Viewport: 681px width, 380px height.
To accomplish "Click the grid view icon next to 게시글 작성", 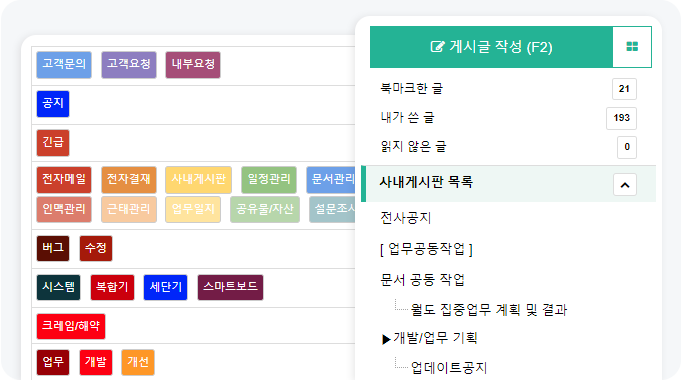I will click(x=632, y=47).
